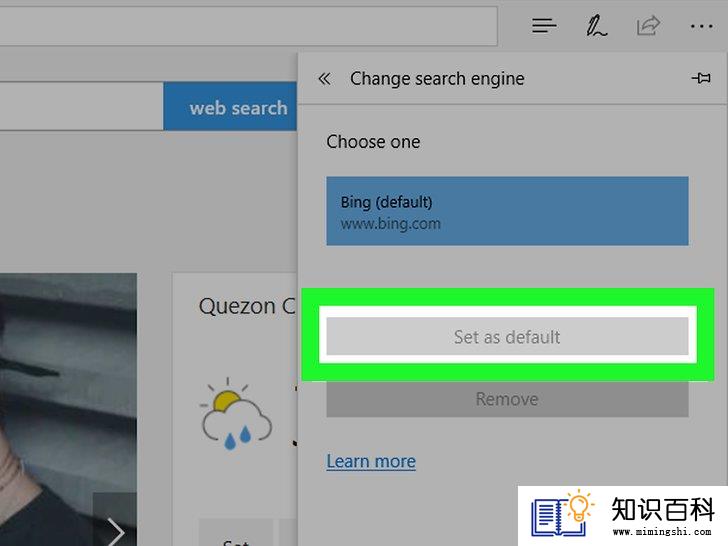The image size is (728, 546).
Task: Click the page search input field
Action: (x=81, y=106)
